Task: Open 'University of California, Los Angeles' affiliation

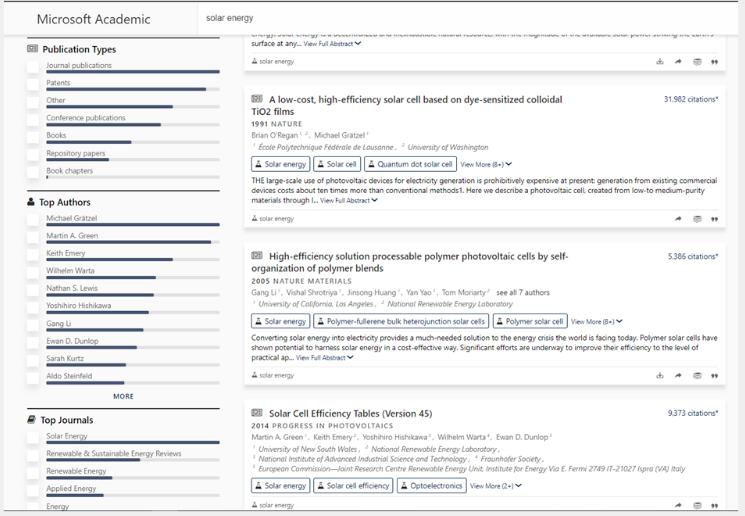Action: tap(315, 304)
